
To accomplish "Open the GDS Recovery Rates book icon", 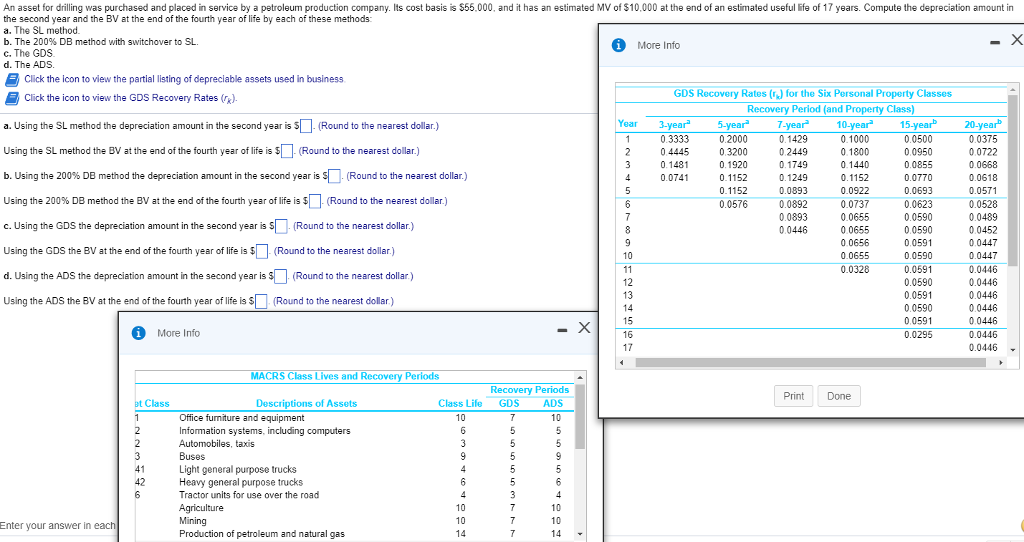I will [x=12, y=99].
